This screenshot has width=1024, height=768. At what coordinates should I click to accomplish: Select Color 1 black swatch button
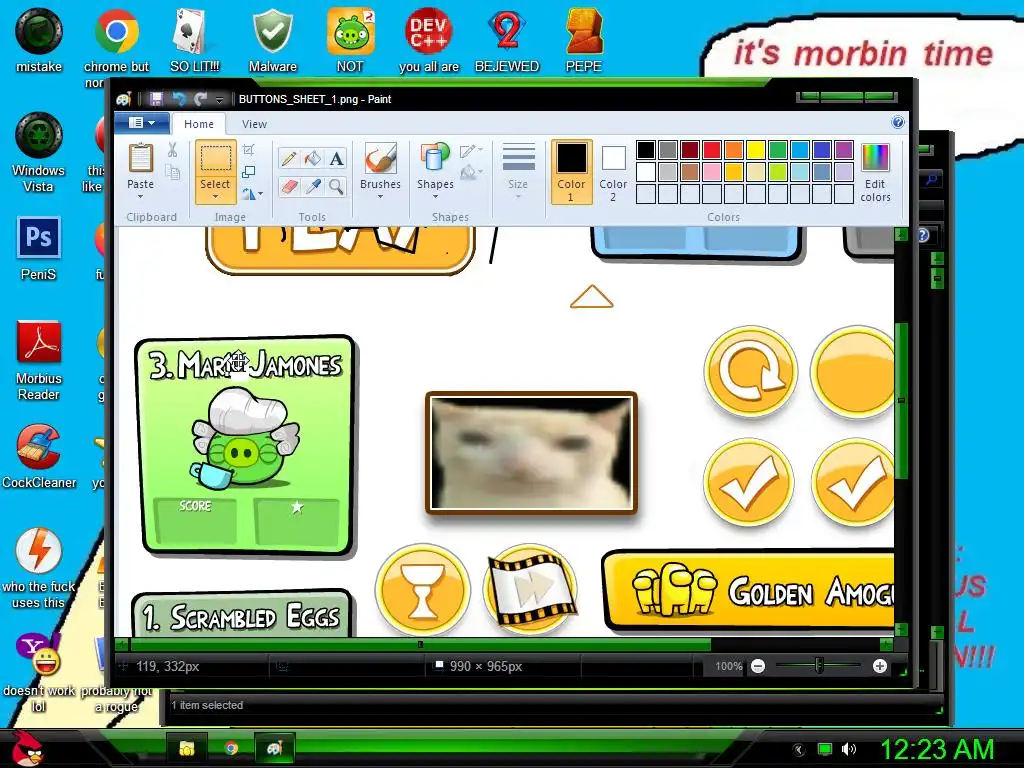pos(571,172)
